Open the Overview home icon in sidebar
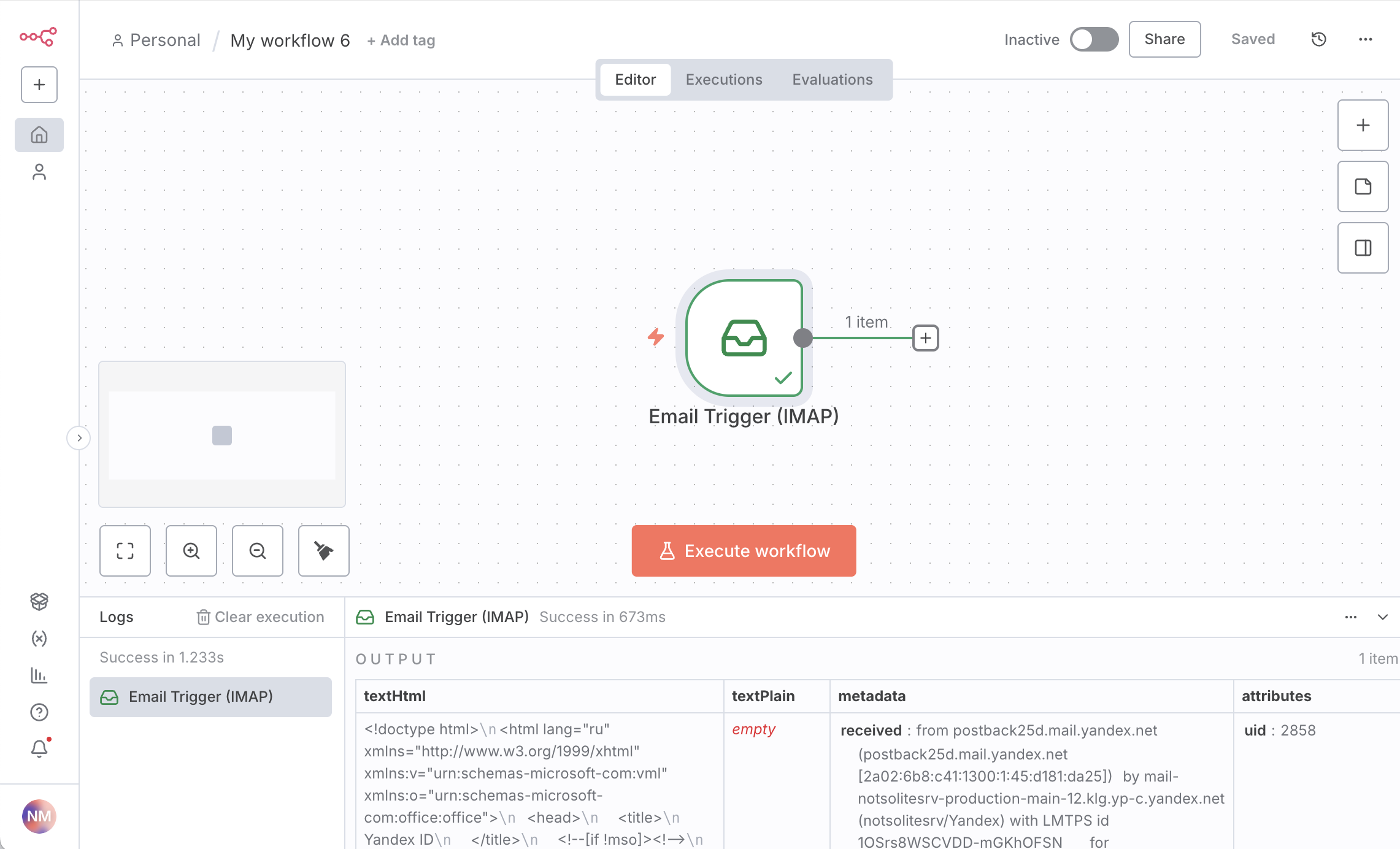The image size is (1400, 849). (39, 134)
